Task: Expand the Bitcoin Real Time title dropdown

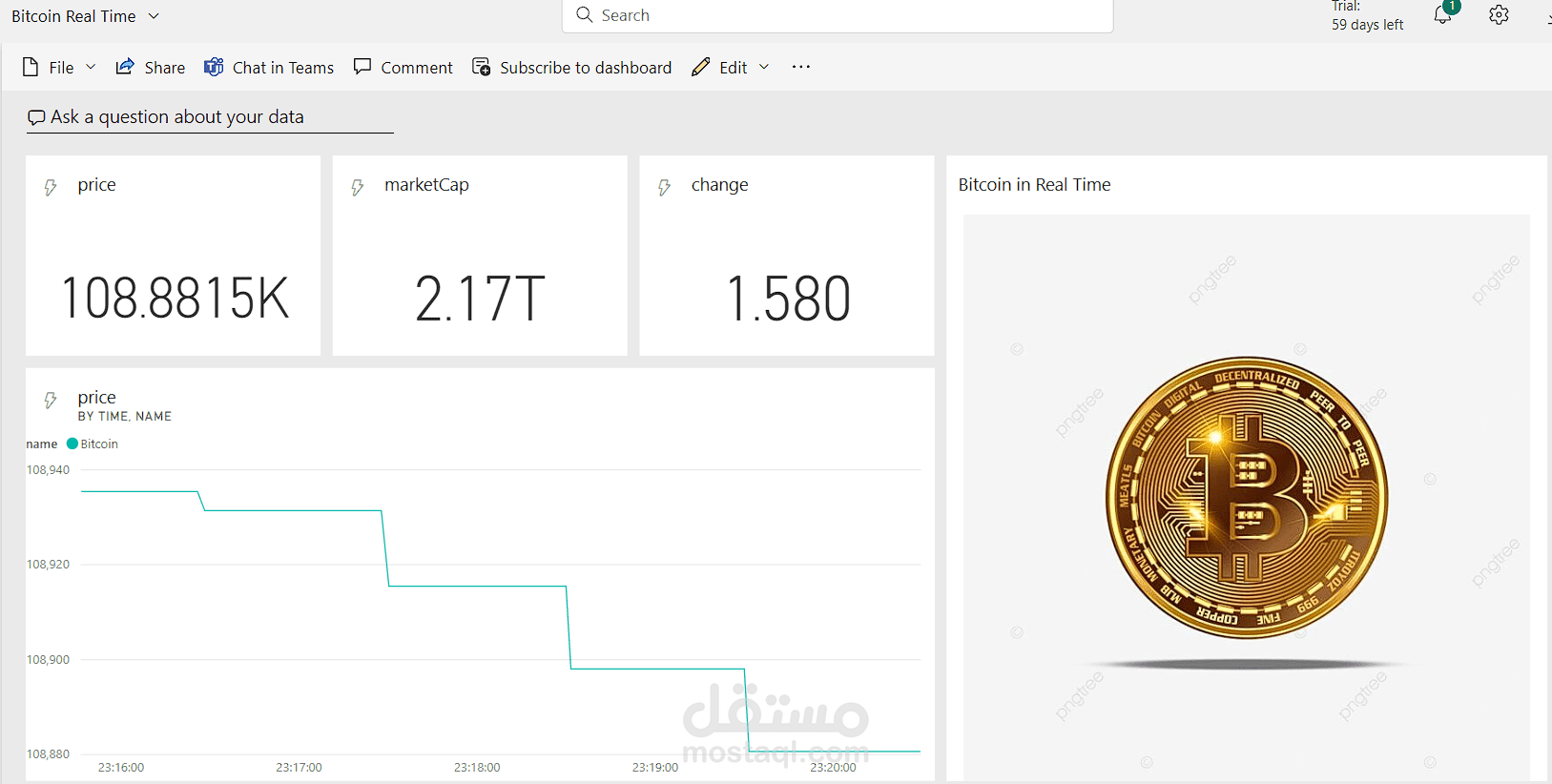Action: [x=154, y=16]
